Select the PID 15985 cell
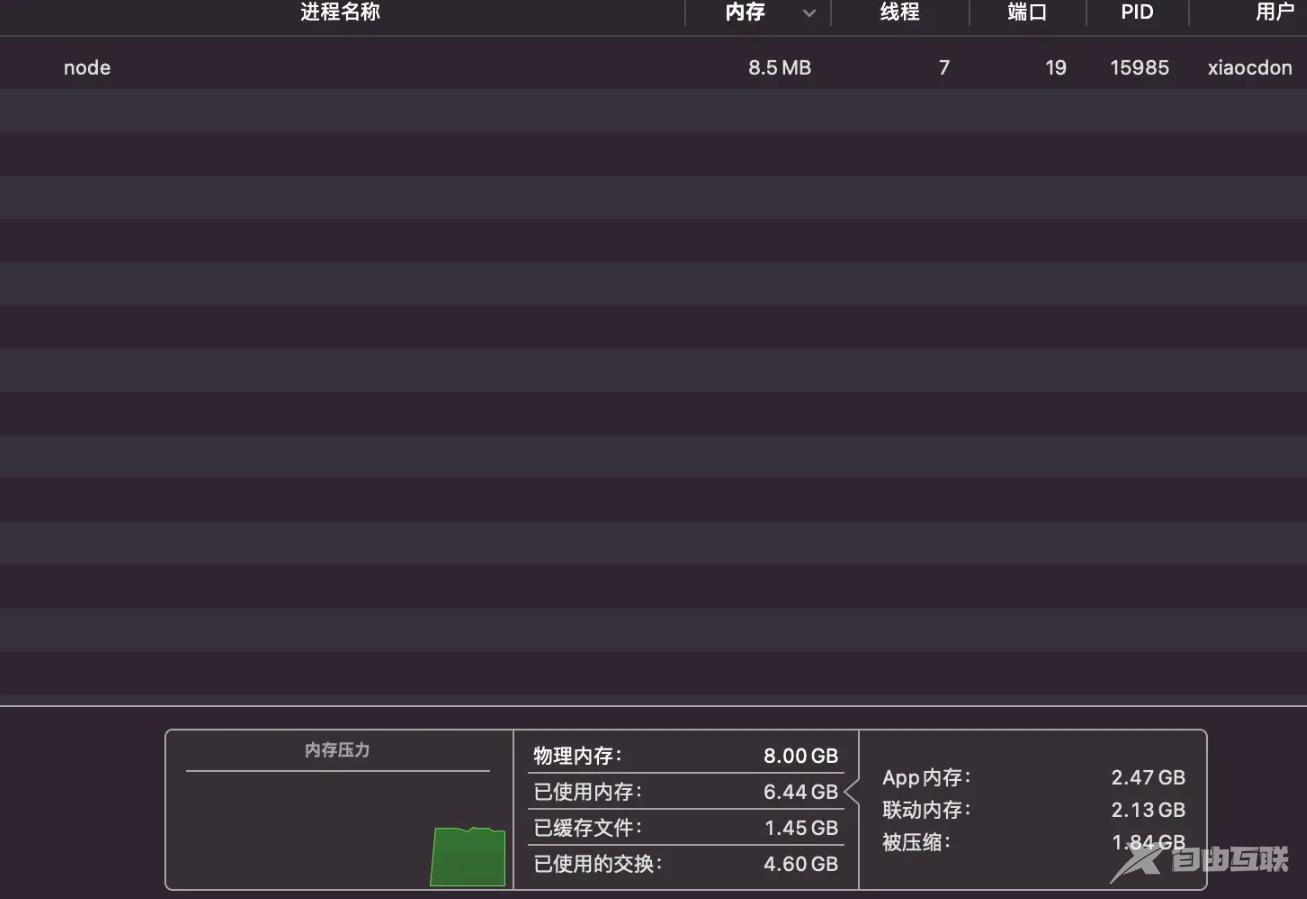This screenshot has height=899, width=1307. tap(1139, 68)
